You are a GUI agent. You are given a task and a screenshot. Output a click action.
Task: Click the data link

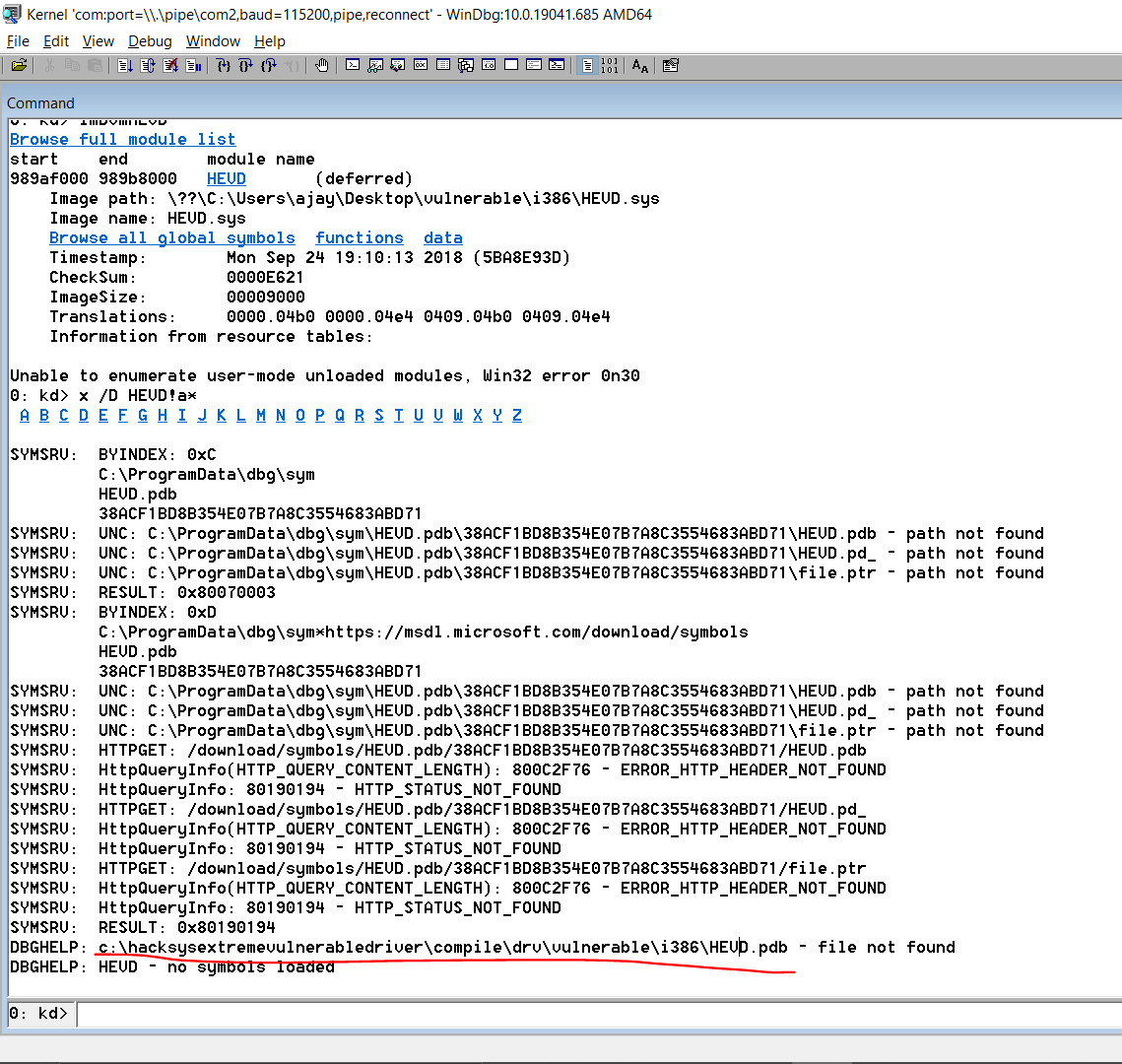(x=443, y=237)
